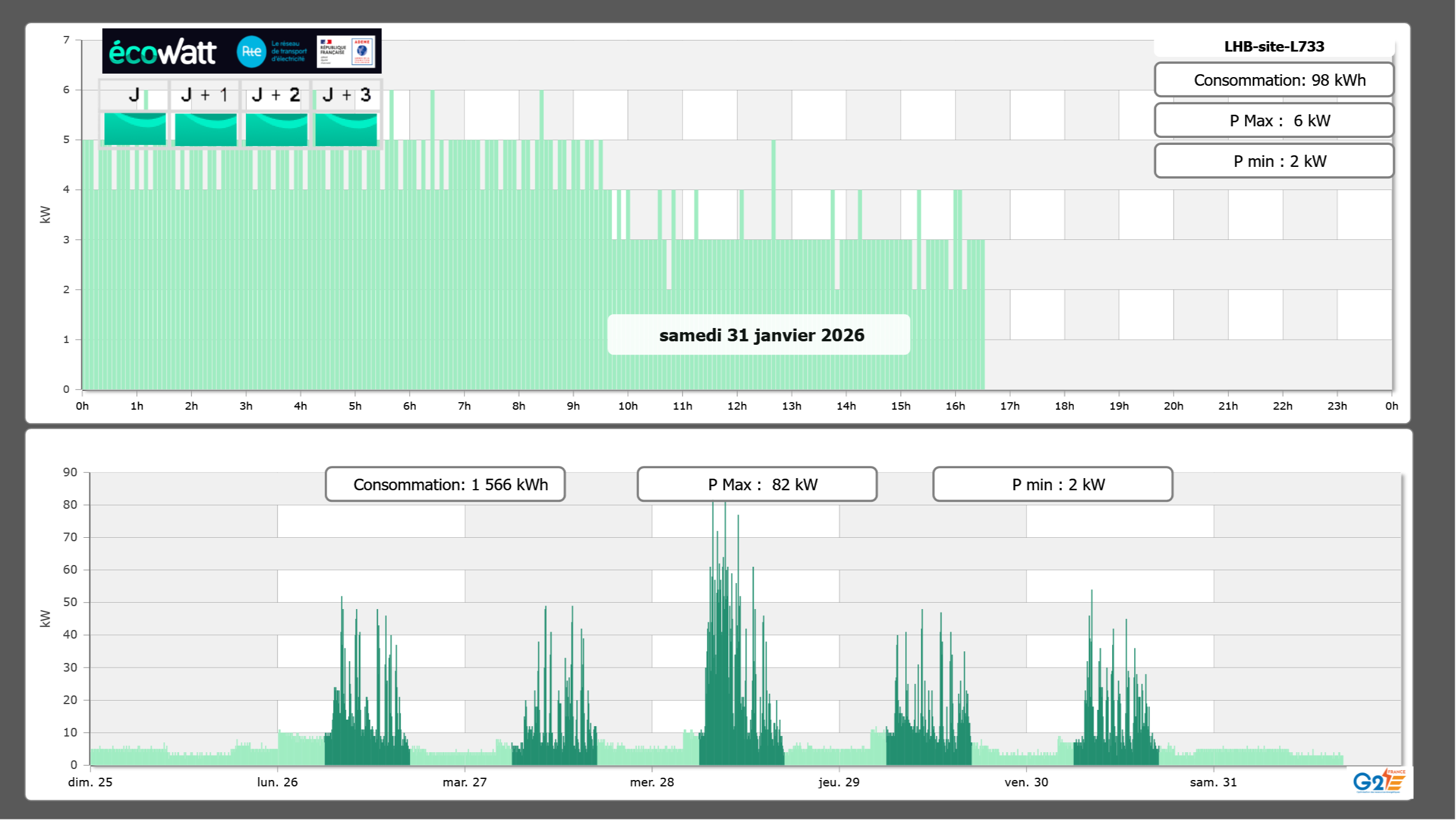Click the G2E France logo
Screen dimensions: 1456x820
coord(1379,781)
